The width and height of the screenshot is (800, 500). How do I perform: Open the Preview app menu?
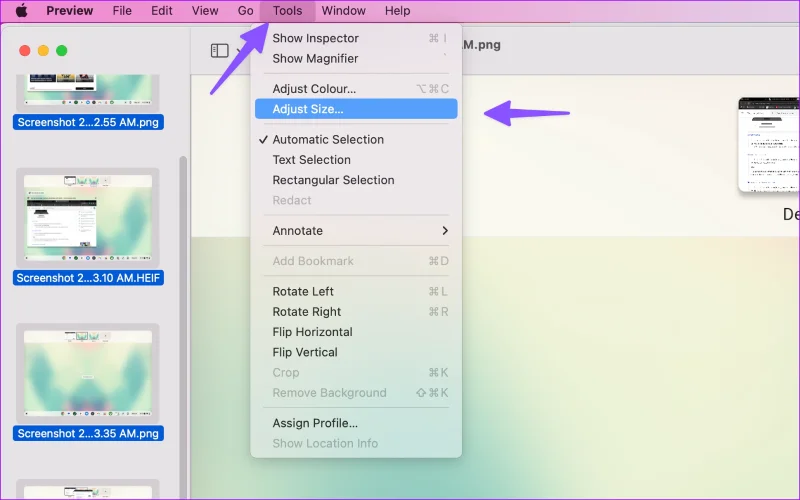[69, 11]
